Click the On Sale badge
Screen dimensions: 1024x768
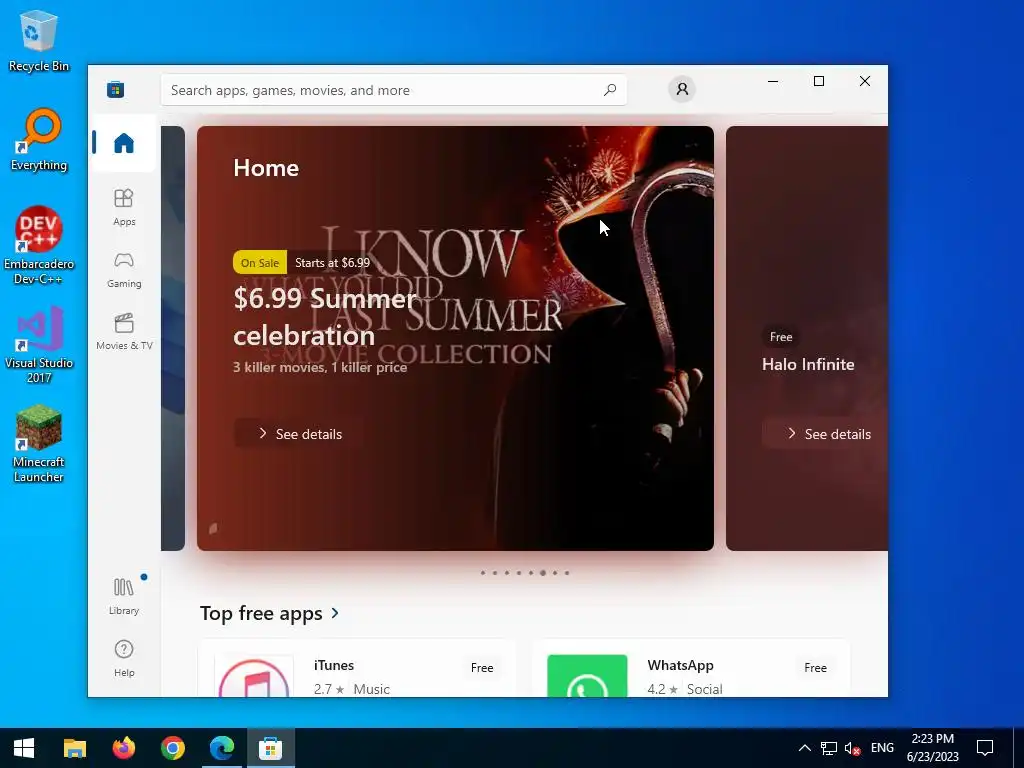[260, 263]
